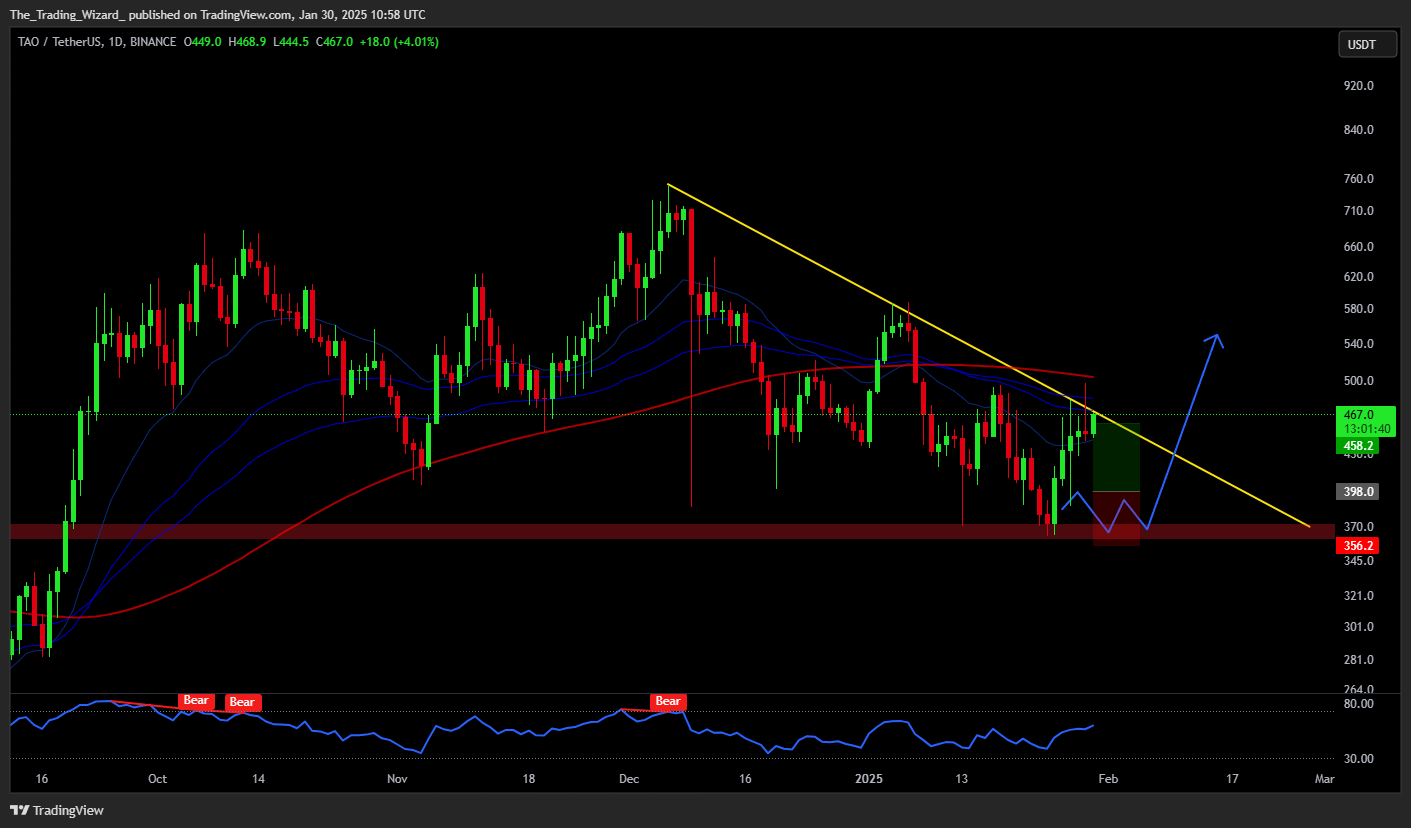
Task: Click the 370.0 price axis label
Action: pos(1358,527)
